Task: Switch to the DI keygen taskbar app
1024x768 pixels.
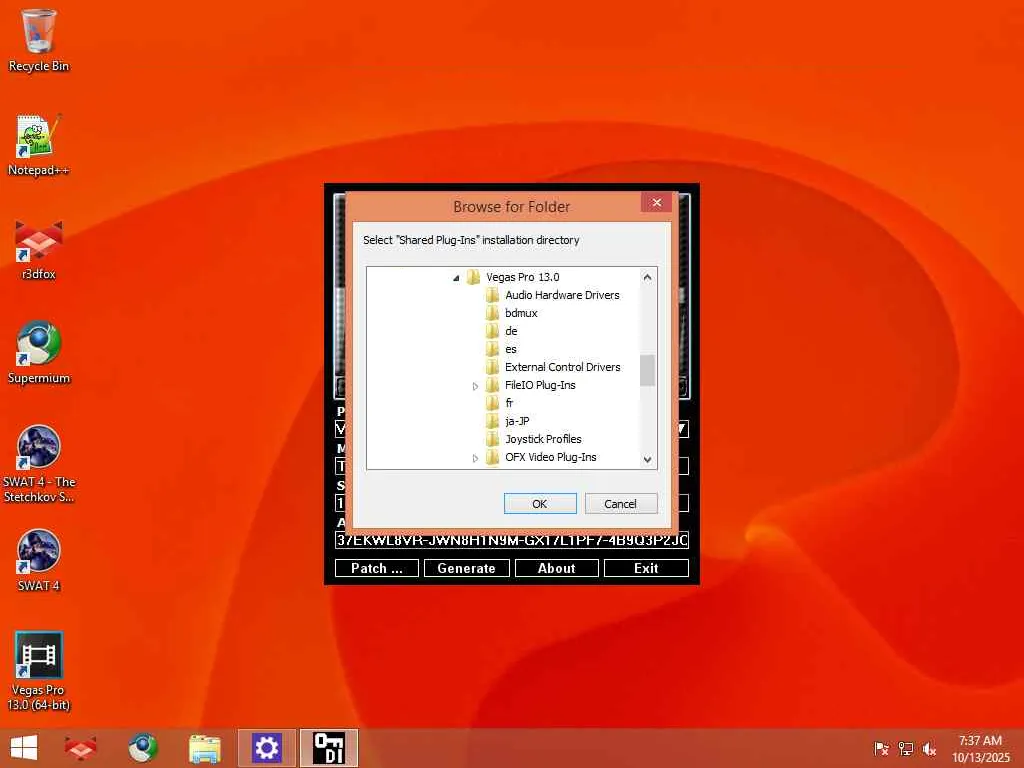Action: [x=329, y=748]
